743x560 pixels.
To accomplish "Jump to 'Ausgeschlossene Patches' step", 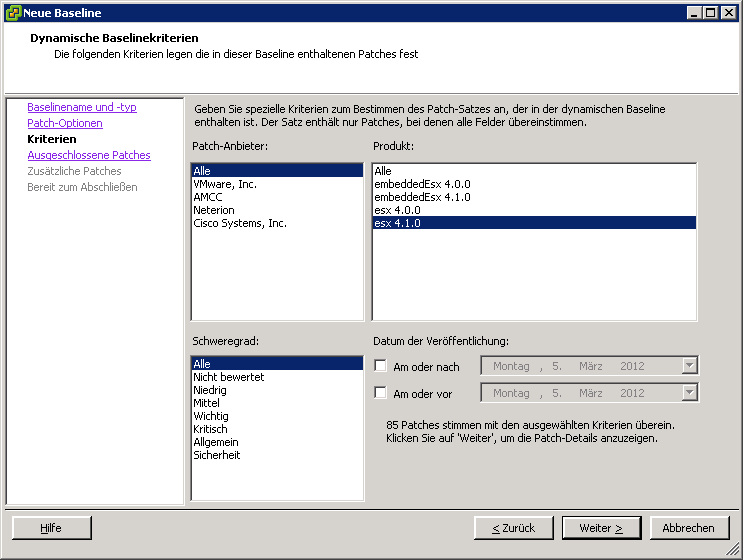I will [89, 155].
